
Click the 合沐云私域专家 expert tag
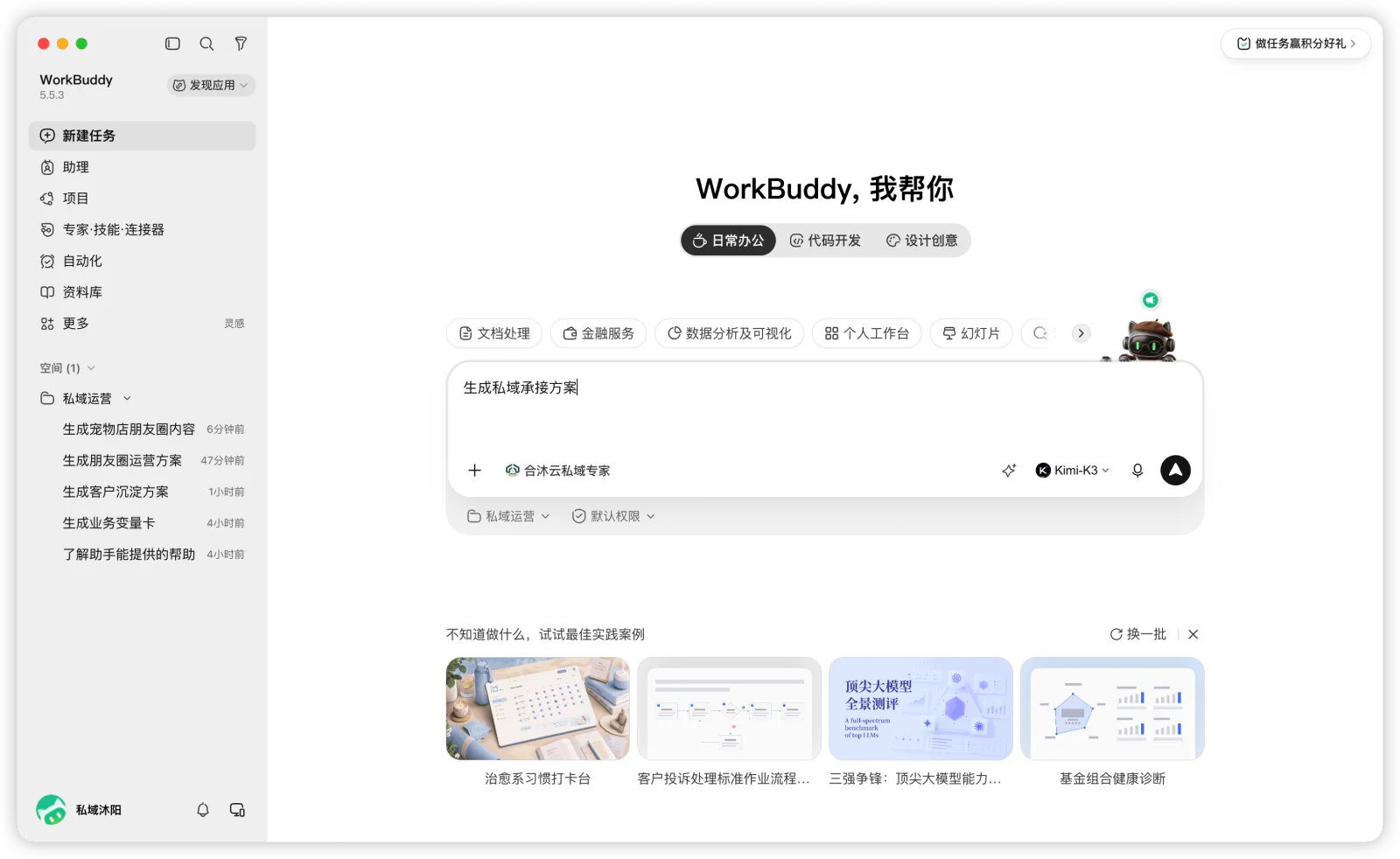(558, 471)
